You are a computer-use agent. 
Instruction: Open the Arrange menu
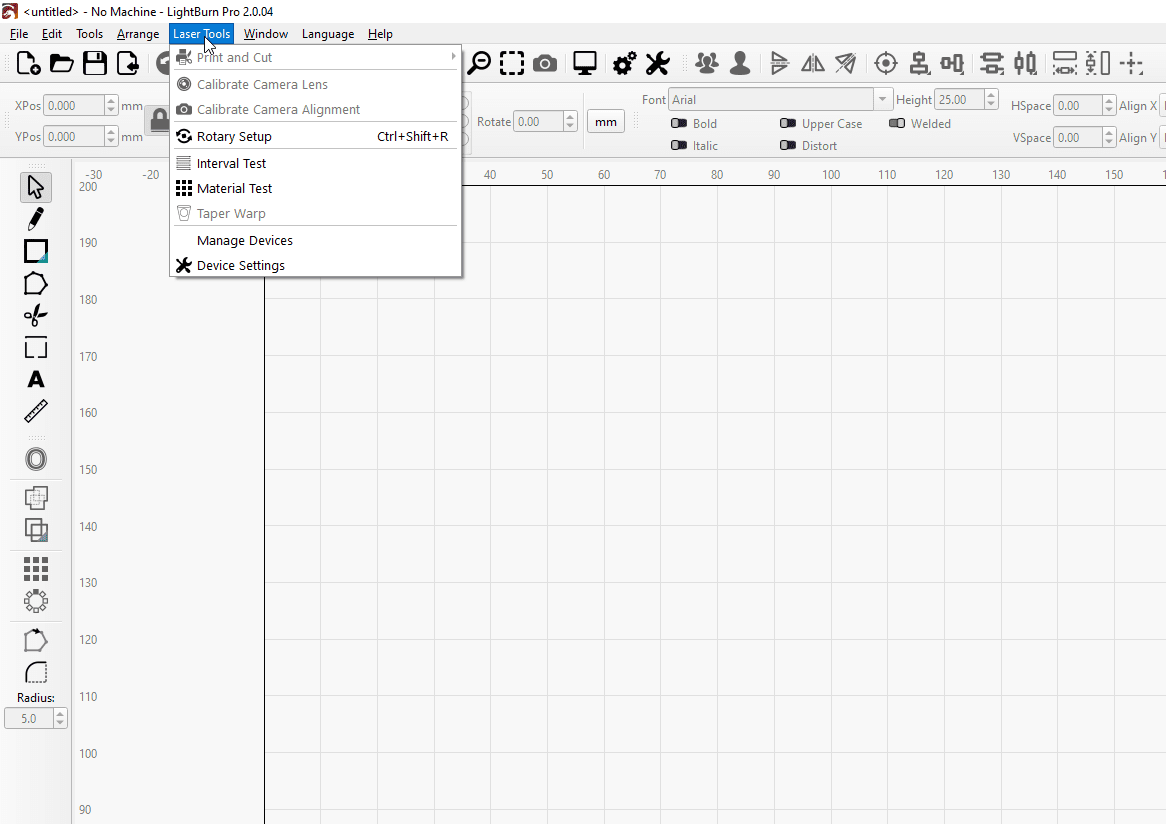(x=138, y=34)
